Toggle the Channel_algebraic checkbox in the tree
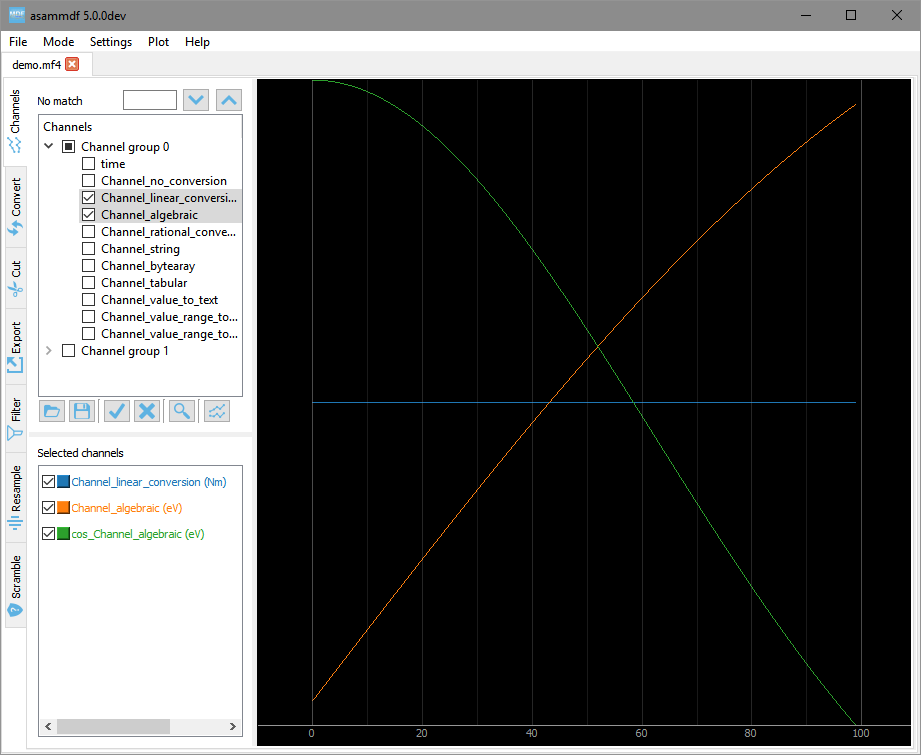Viewport: 921px width, 755px height. coord(88,214)
